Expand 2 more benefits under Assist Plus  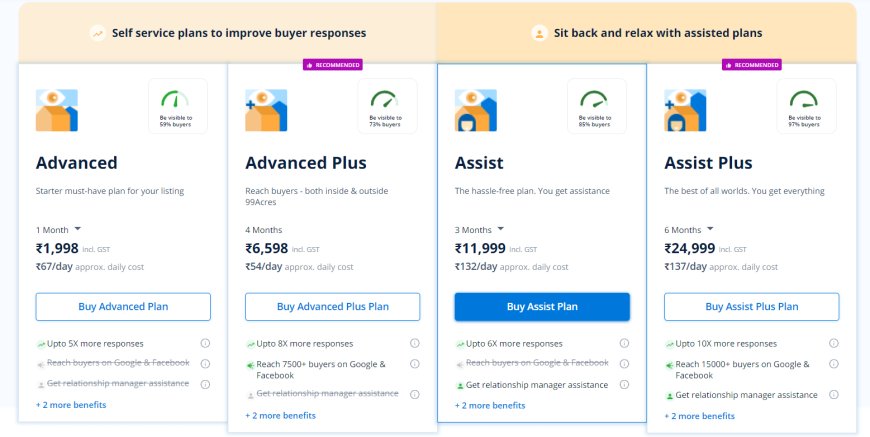(700, 415)
